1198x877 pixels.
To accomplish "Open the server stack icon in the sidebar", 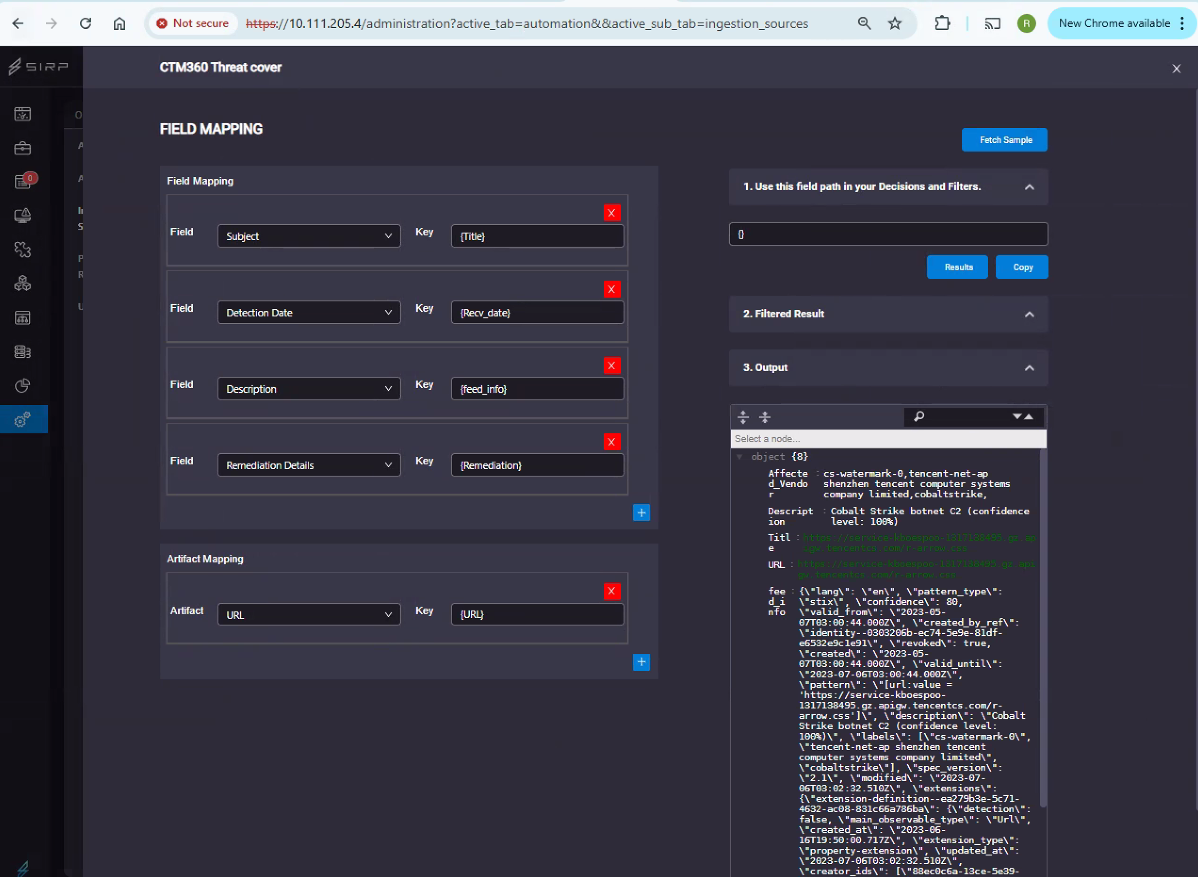I will click(23, 351).
